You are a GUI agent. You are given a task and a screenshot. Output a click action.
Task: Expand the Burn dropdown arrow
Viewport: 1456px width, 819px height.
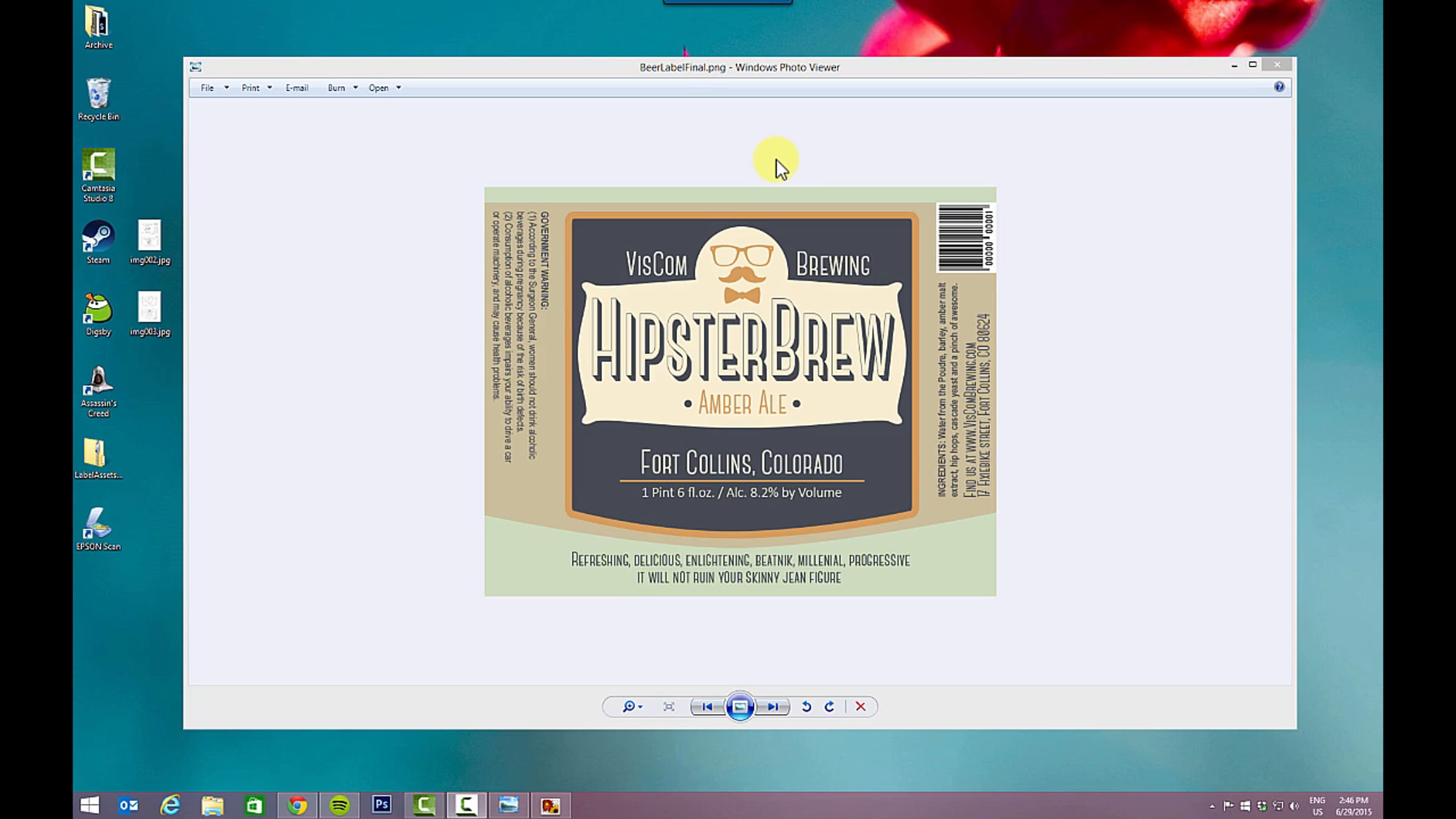(x=356, y=88)
